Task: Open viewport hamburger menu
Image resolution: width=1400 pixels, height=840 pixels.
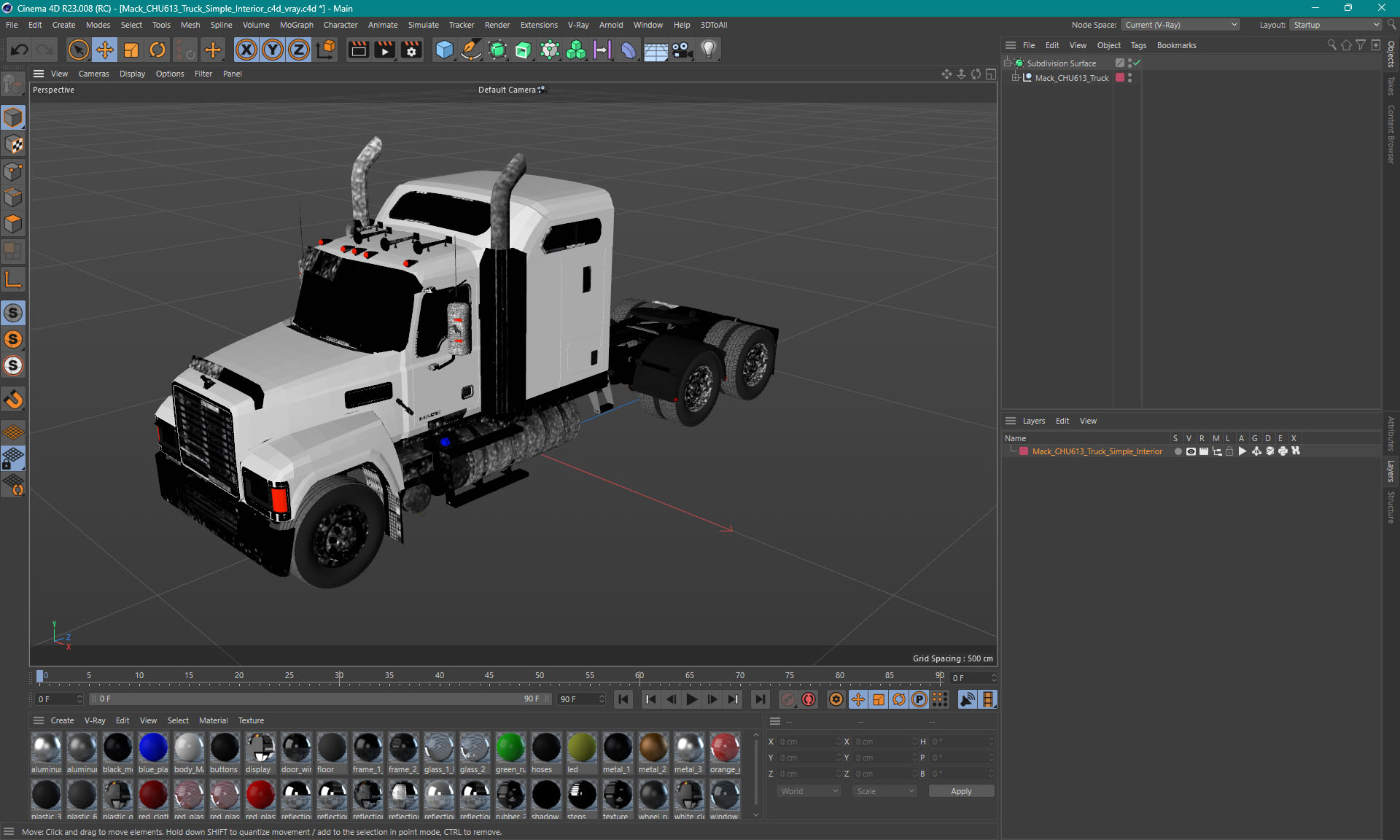Action: coord(39,74)
